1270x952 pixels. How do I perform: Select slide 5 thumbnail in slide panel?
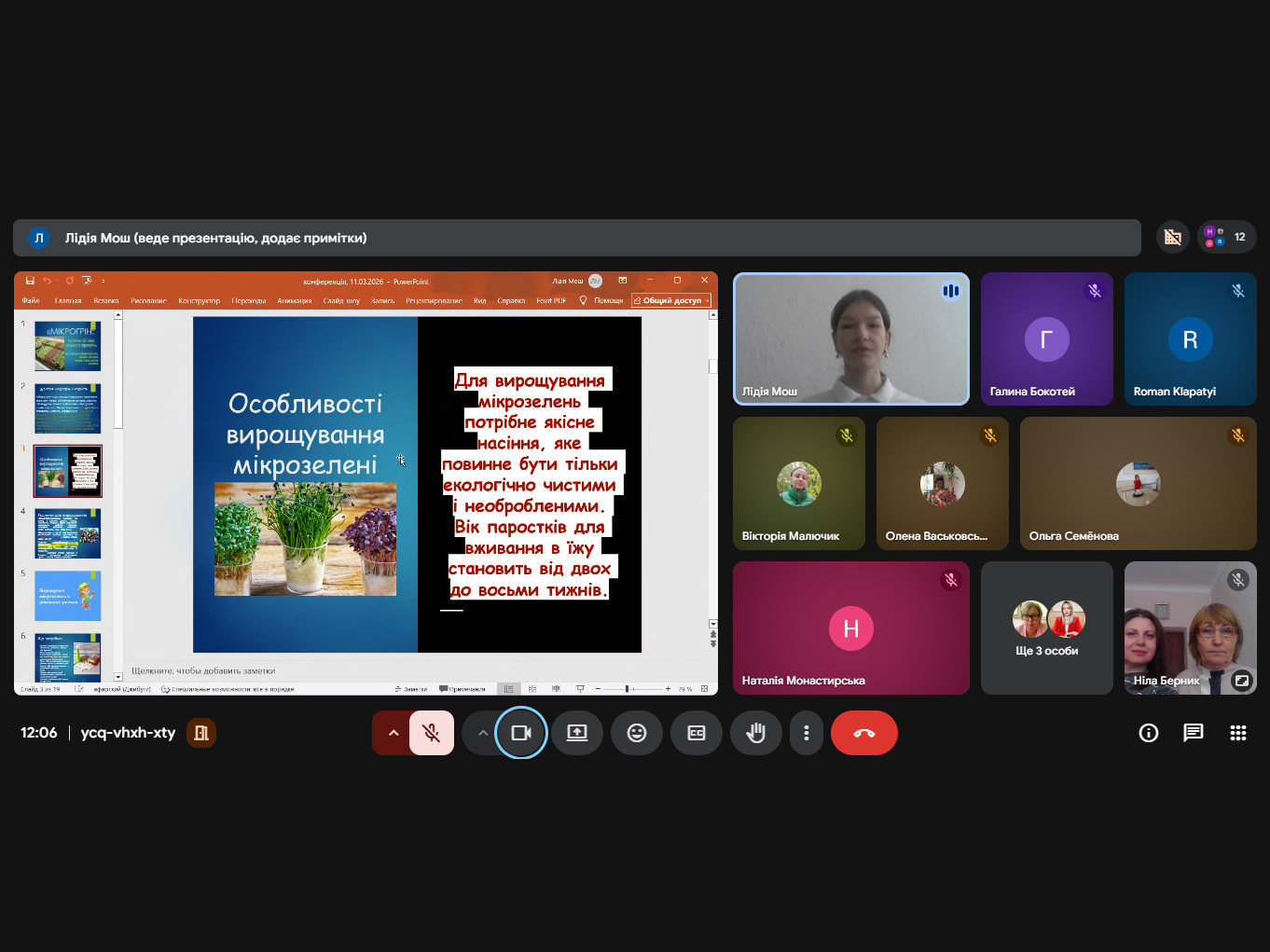pos(67,596)
